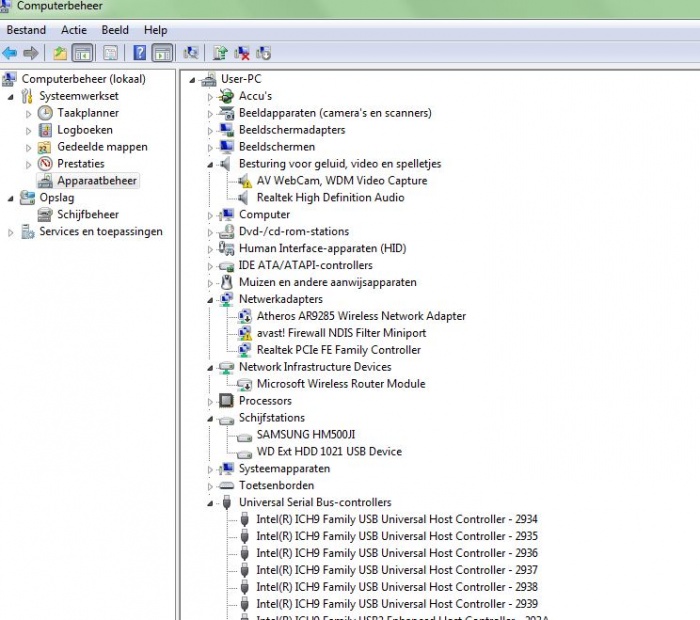Open the Beeld menu
Screen dimensions: 700x620
(115, 30)
